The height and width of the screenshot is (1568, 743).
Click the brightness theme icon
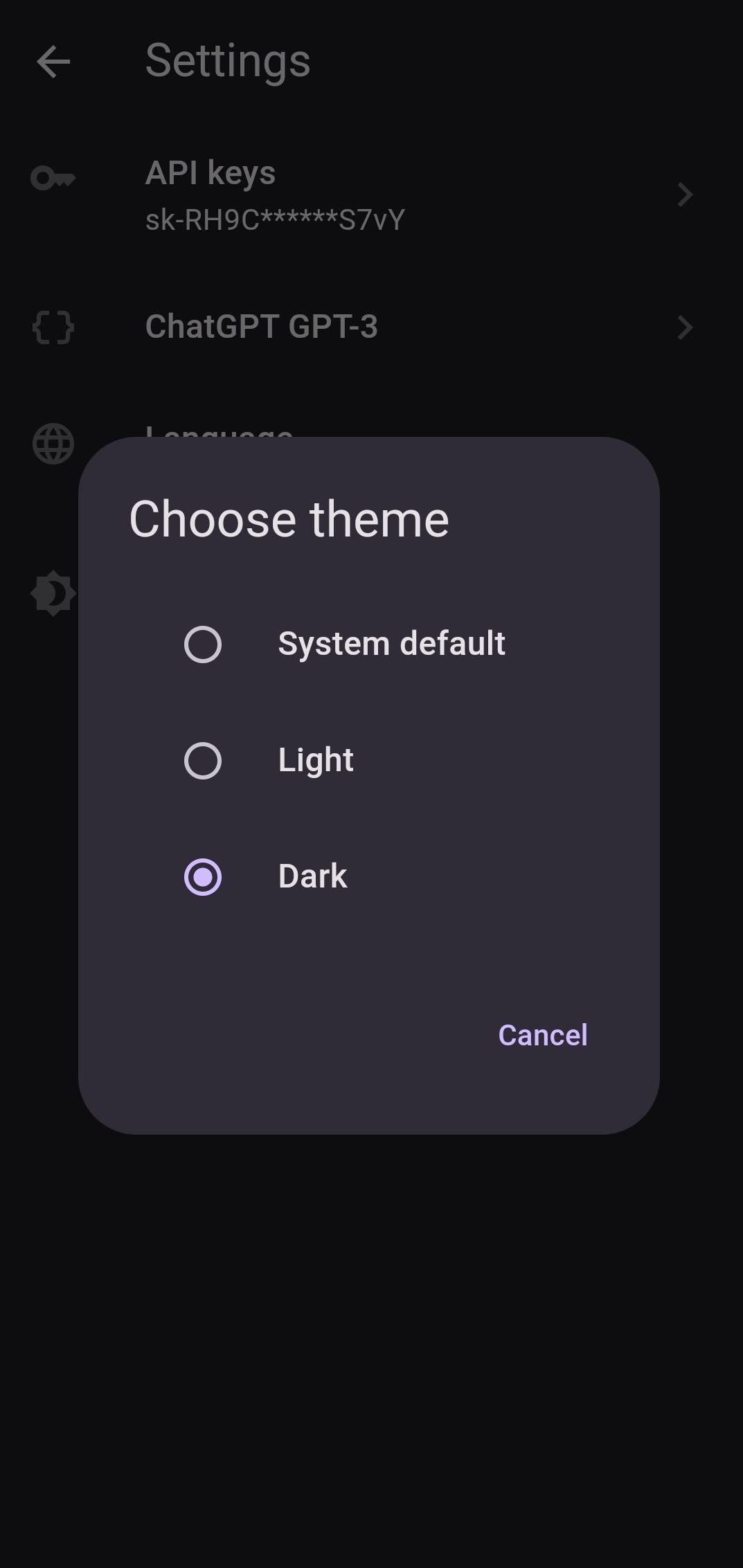pyautogui.click(x=53, y=593)
